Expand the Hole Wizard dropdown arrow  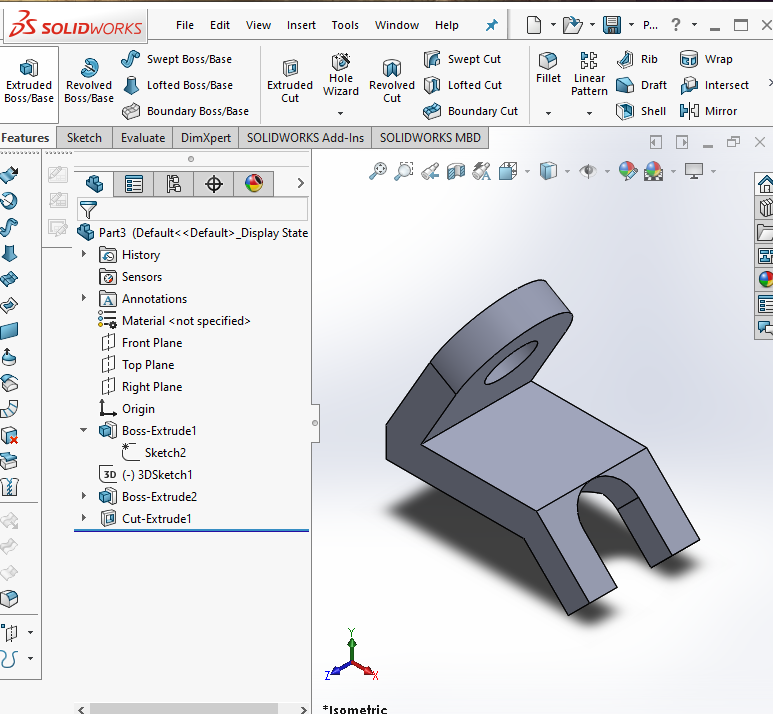click(x=341, y=113)
